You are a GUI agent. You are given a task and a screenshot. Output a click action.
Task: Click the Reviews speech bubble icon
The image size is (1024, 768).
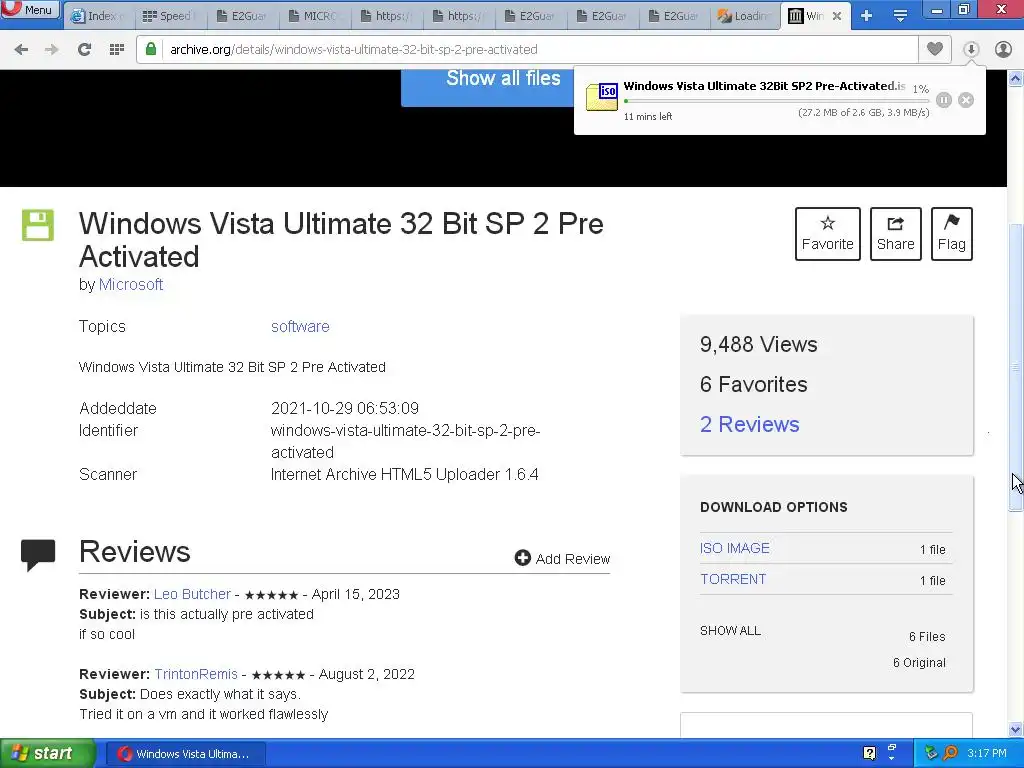(38, 555)
